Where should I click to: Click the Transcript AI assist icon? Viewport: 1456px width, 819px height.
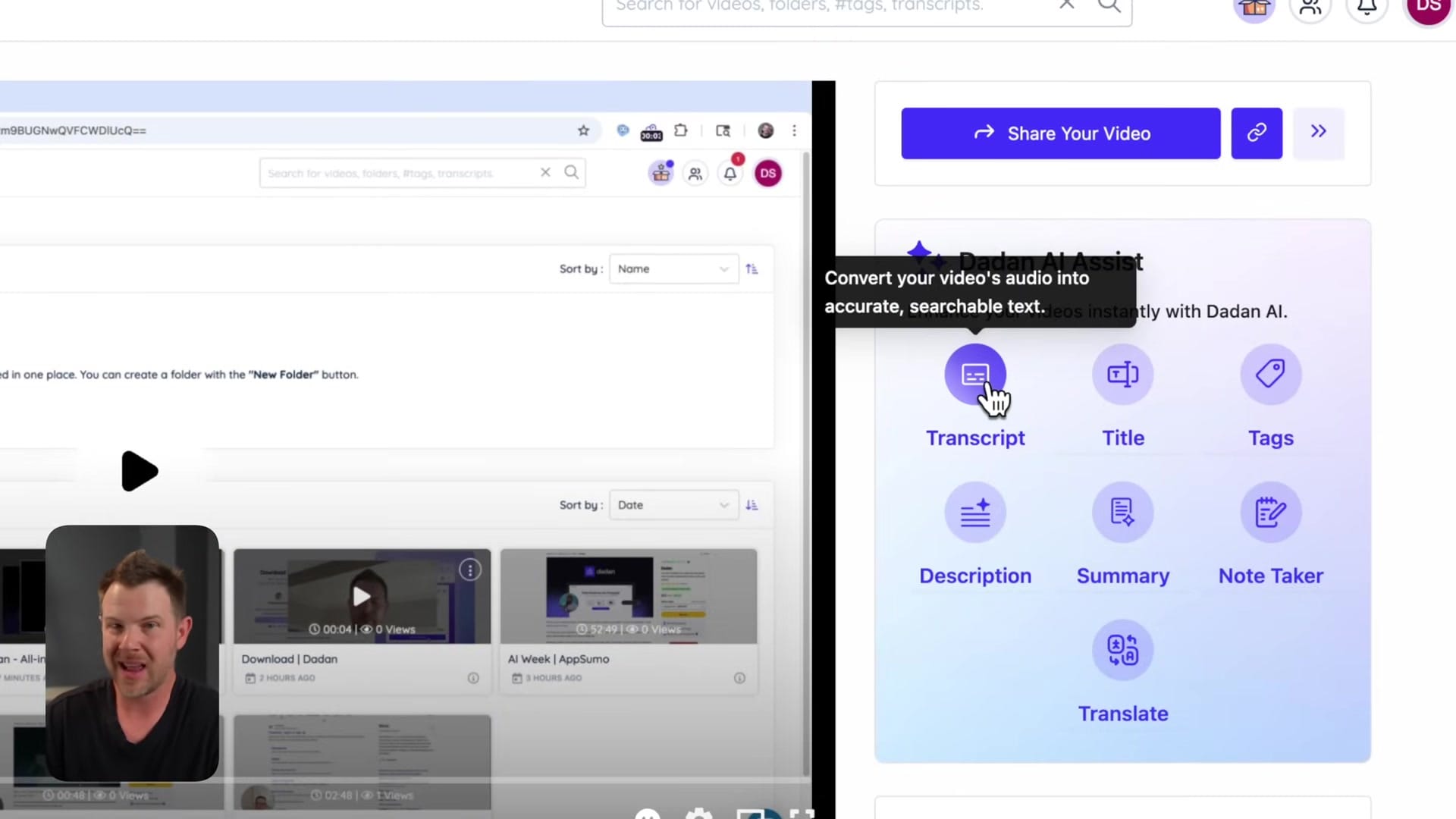[x=975, y=375]
